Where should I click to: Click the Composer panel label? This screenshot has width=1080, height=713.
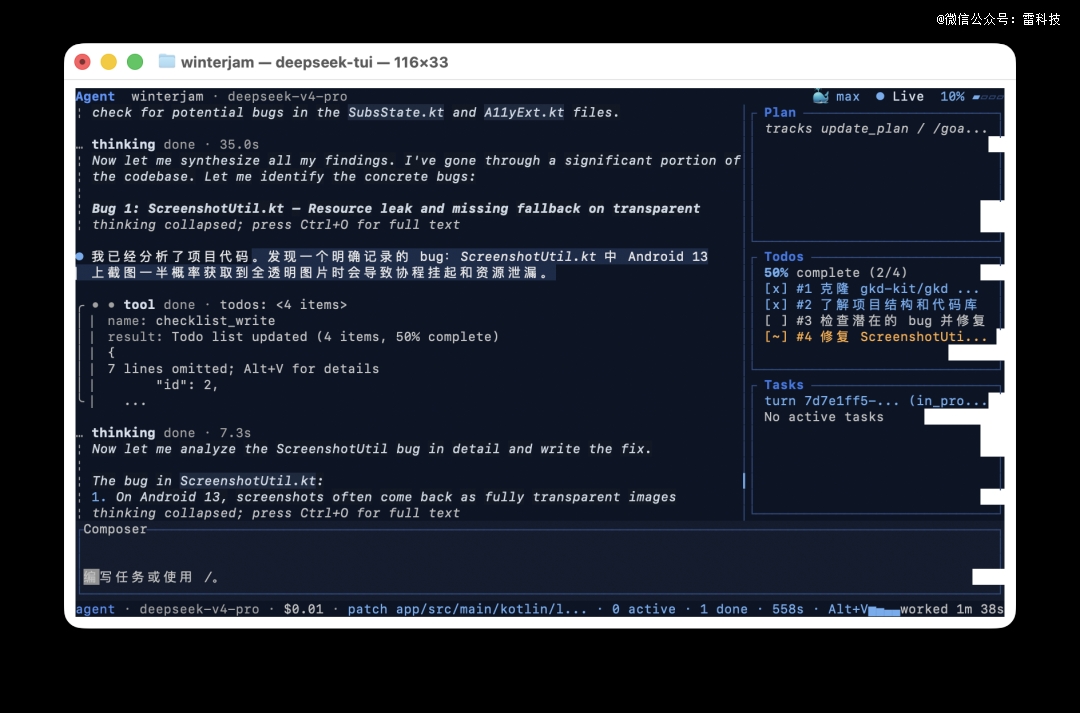[115, 529]
